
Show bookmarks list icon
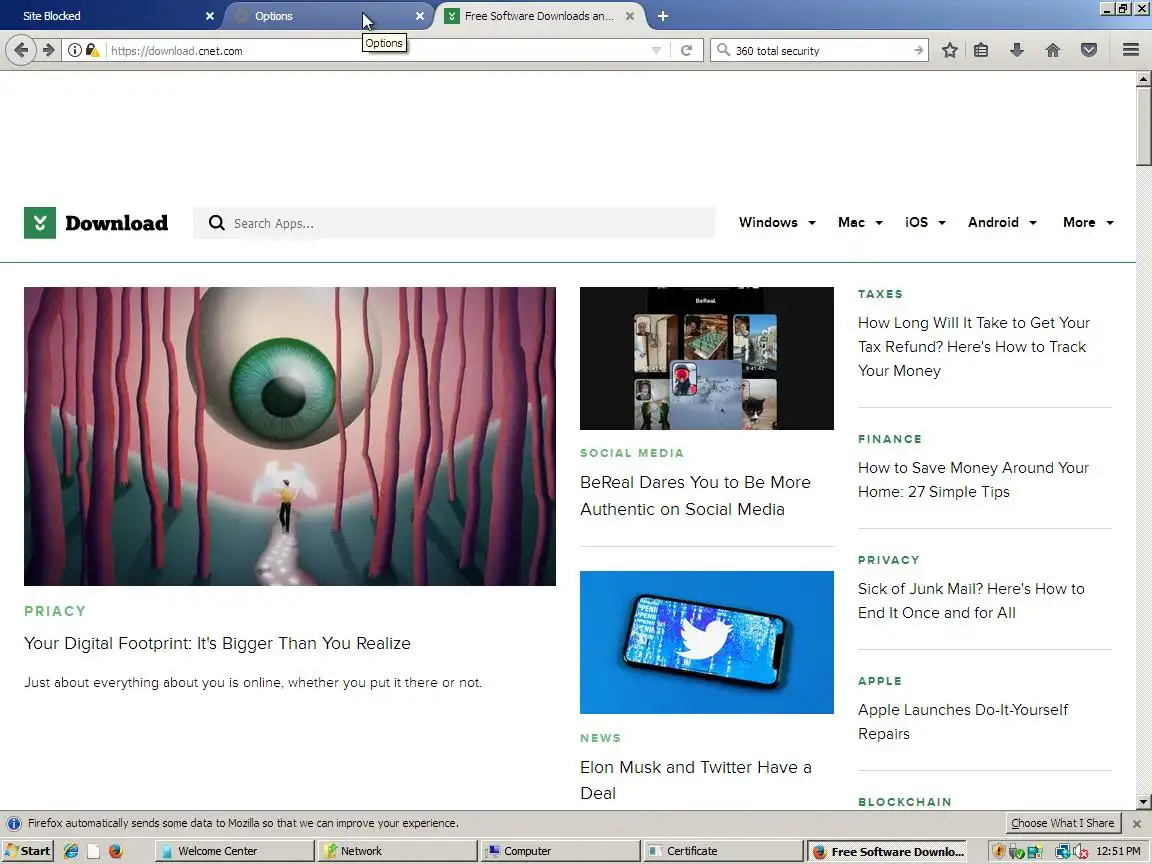tap(981, 50)
